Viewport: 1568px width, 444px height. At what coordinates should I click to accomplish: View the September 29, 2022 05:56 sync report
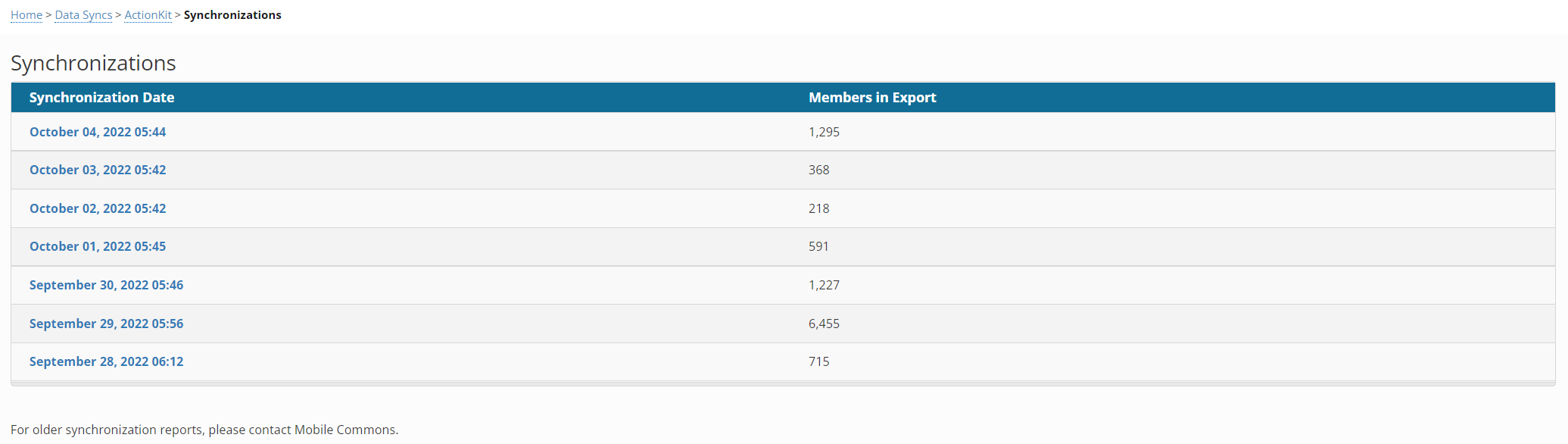[106, 324]
